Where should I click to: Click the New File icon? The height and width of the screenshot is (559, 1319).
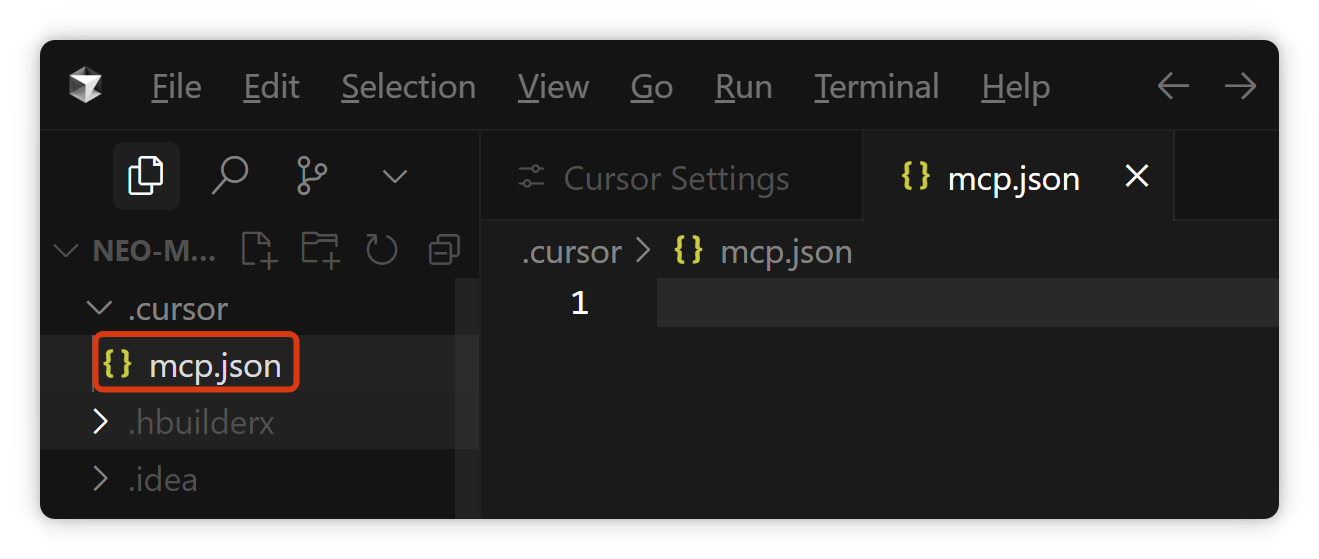(x=259, y=250)
